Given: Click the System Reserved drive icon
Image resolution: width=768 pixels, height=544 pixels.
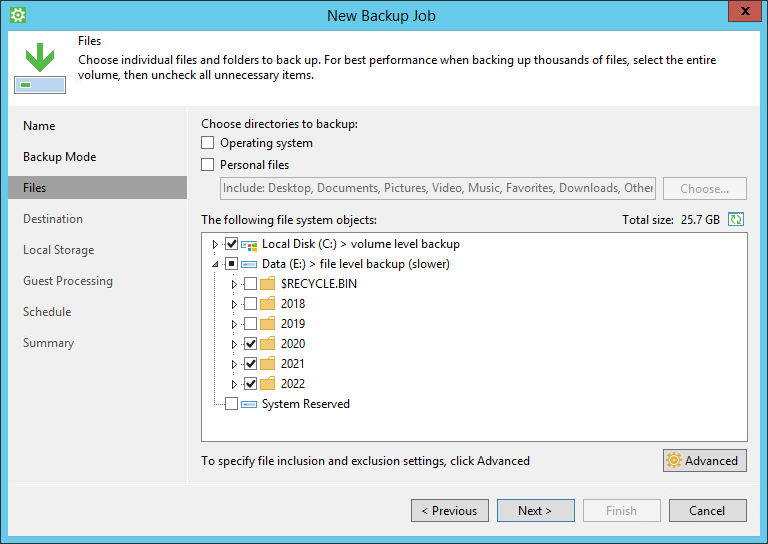Looking at the screenshot, I should pyautogui.click(x=249, y=404).
